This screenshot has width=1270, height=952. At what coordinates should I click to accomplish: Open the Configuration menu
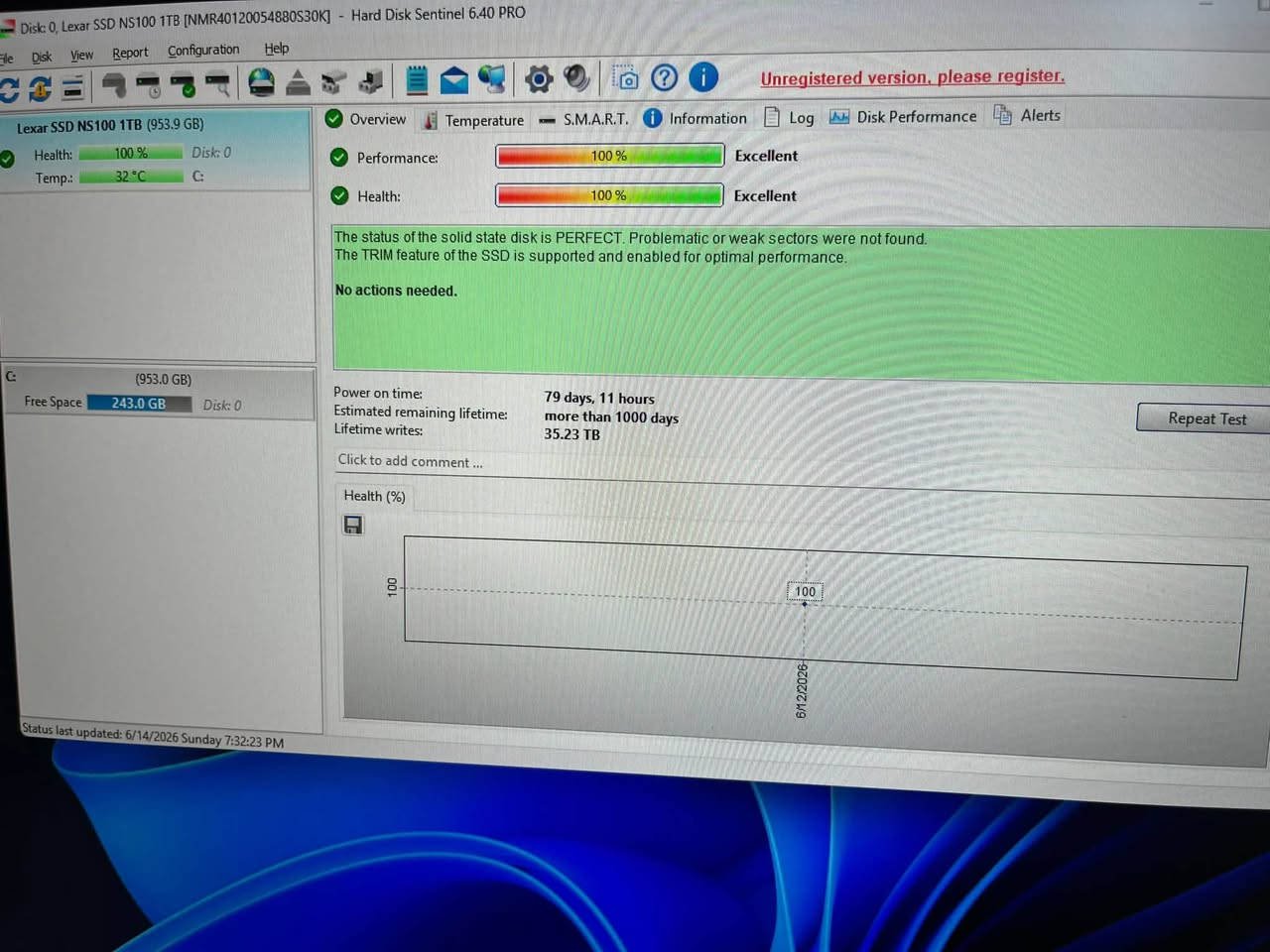[203, 50]
